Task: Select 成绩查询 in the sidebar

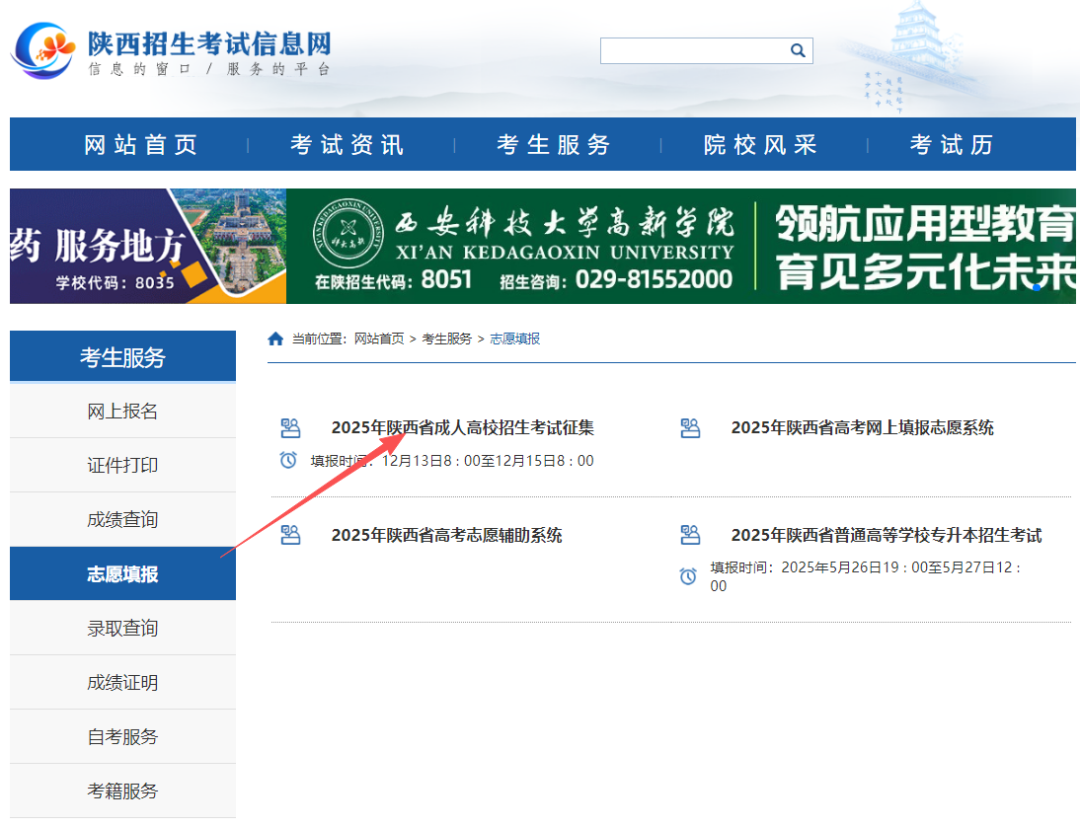Action: pyautogui.click(x=123, y=520)
